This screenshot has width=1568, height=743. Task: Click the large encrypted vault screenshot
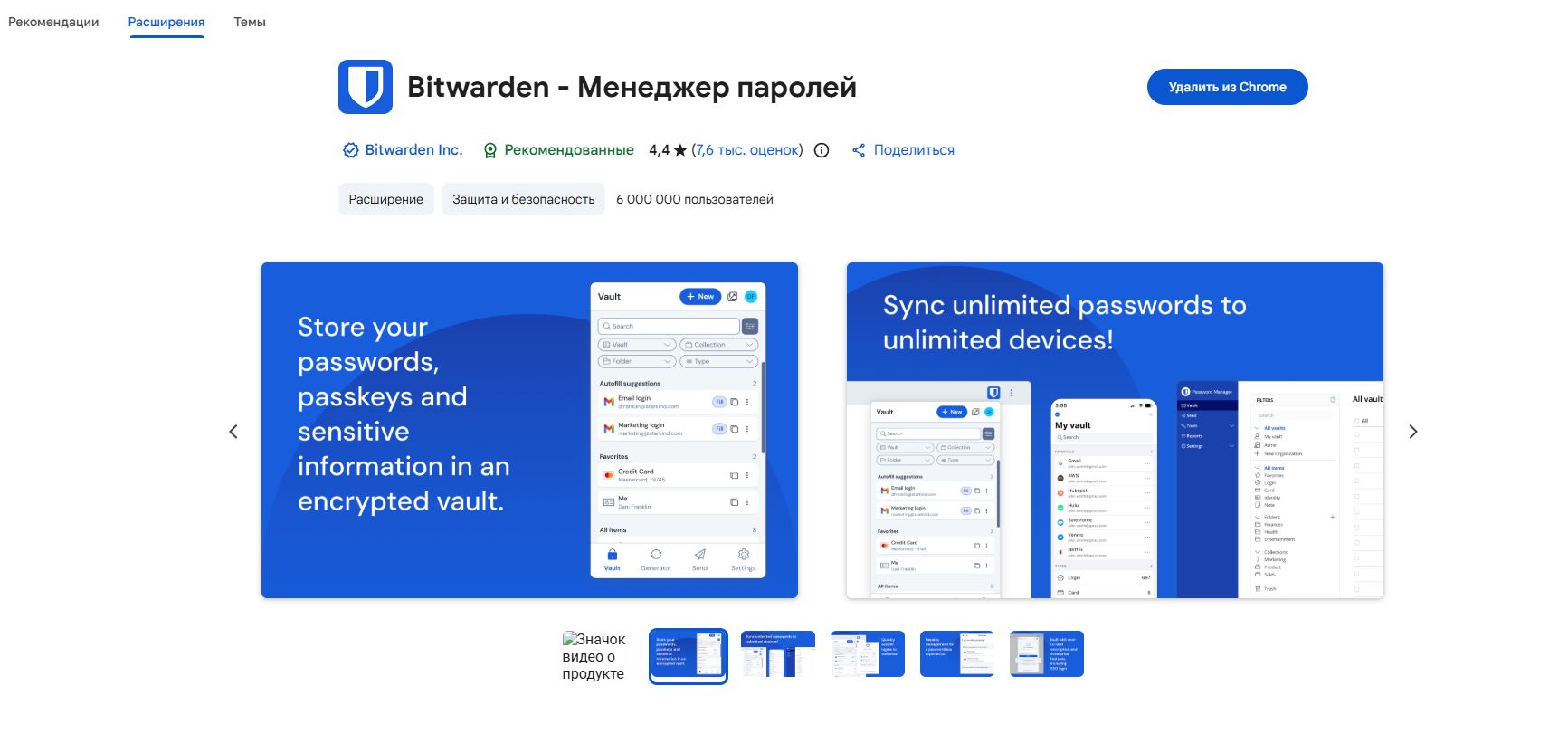tap(529, 430)
